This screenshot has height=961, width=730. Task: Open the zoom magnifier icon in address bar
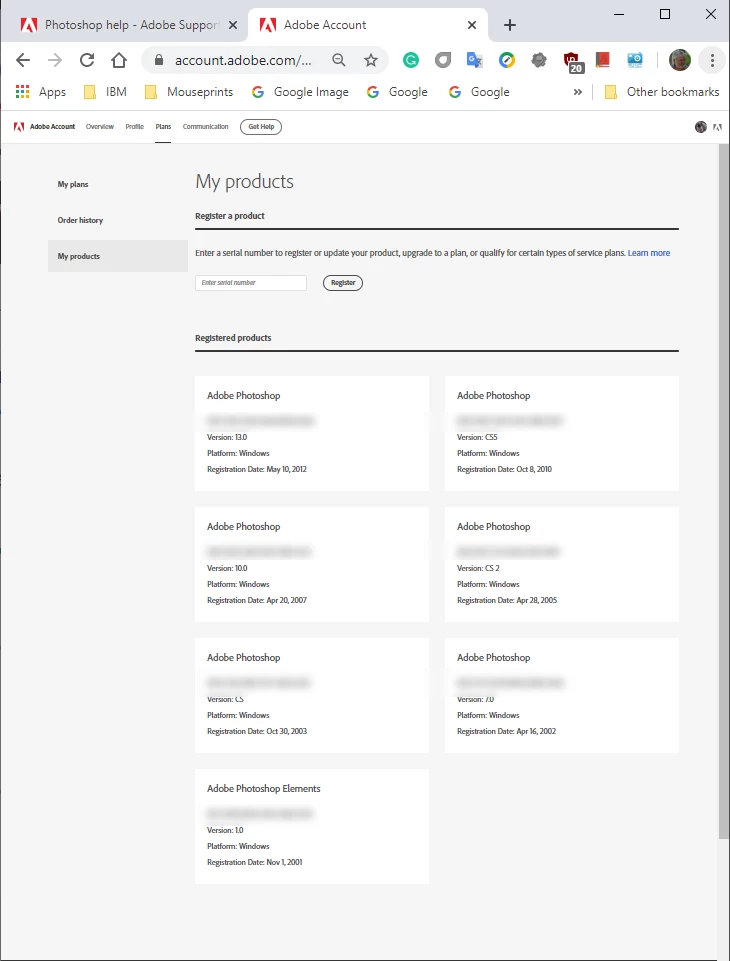pyautogui.click(x=338, y=60)
